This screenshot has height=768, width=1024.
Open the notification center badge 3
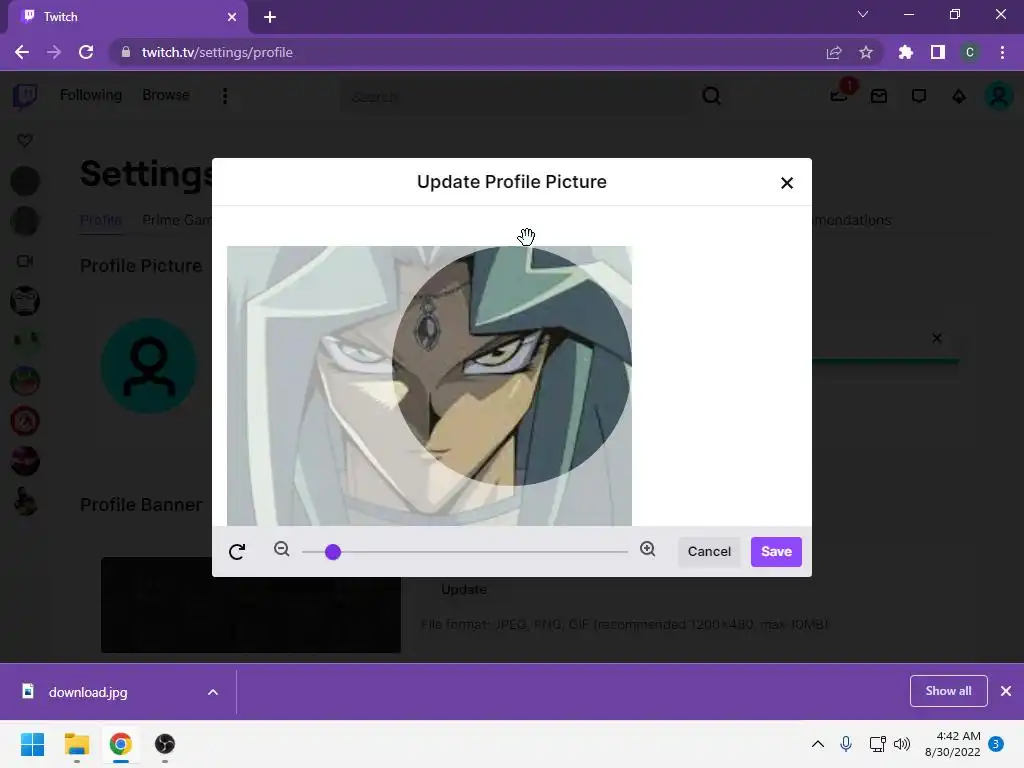(996, 744)
